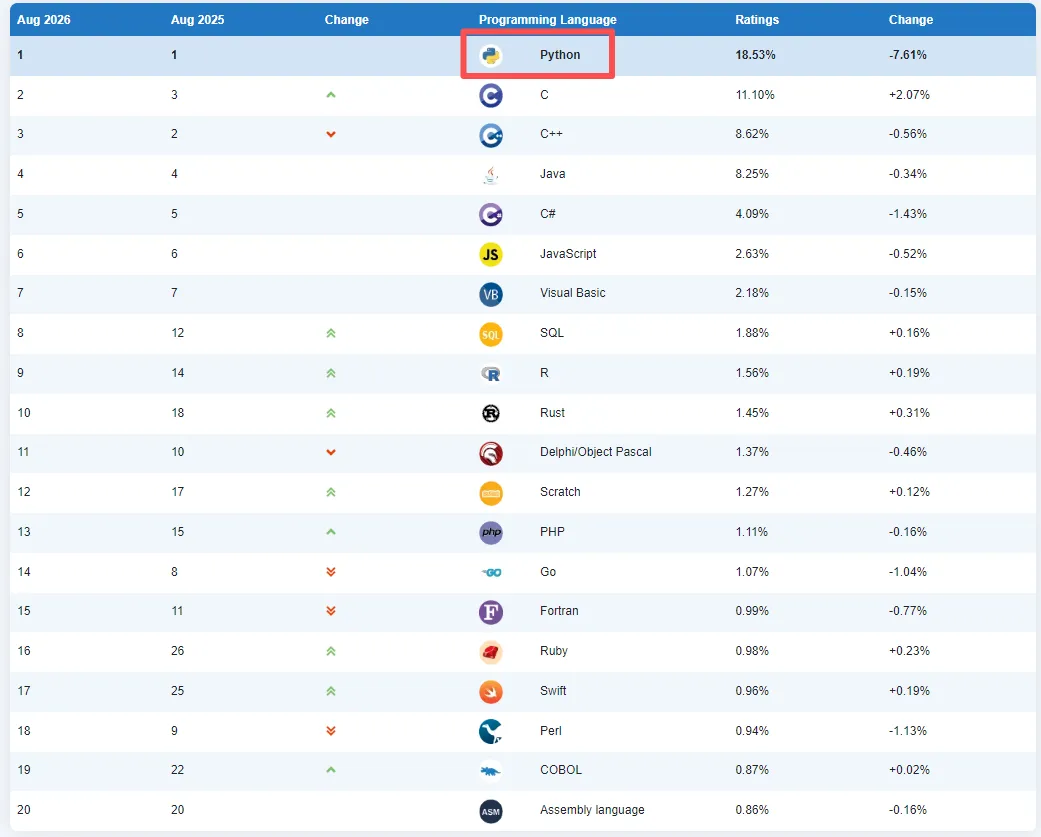The height and width of the screenshot is (837, 1041).
Task: Click the Python language name
Action: coord(560,55)
